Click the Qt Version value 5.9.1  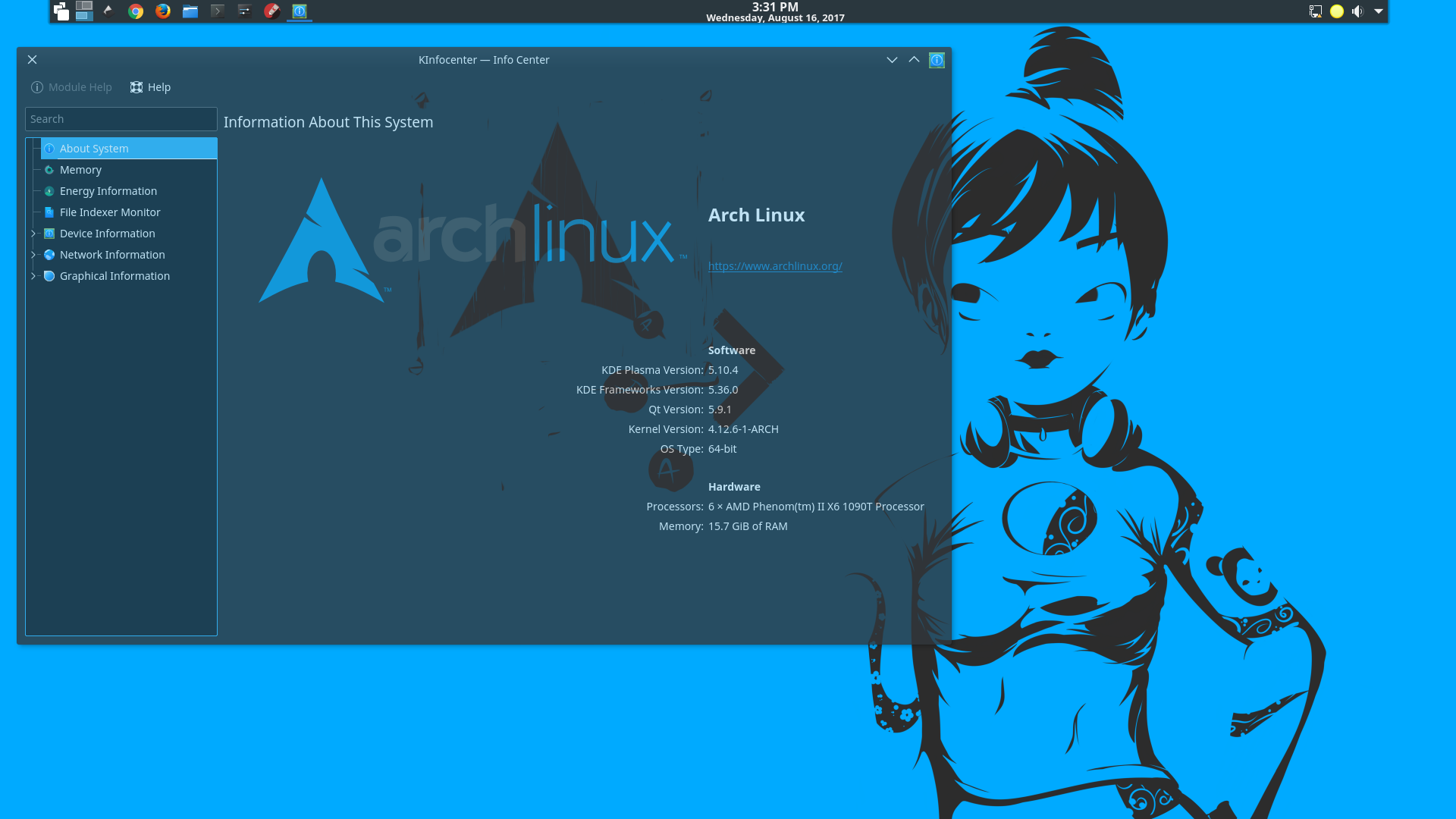[x=720, y=409]
